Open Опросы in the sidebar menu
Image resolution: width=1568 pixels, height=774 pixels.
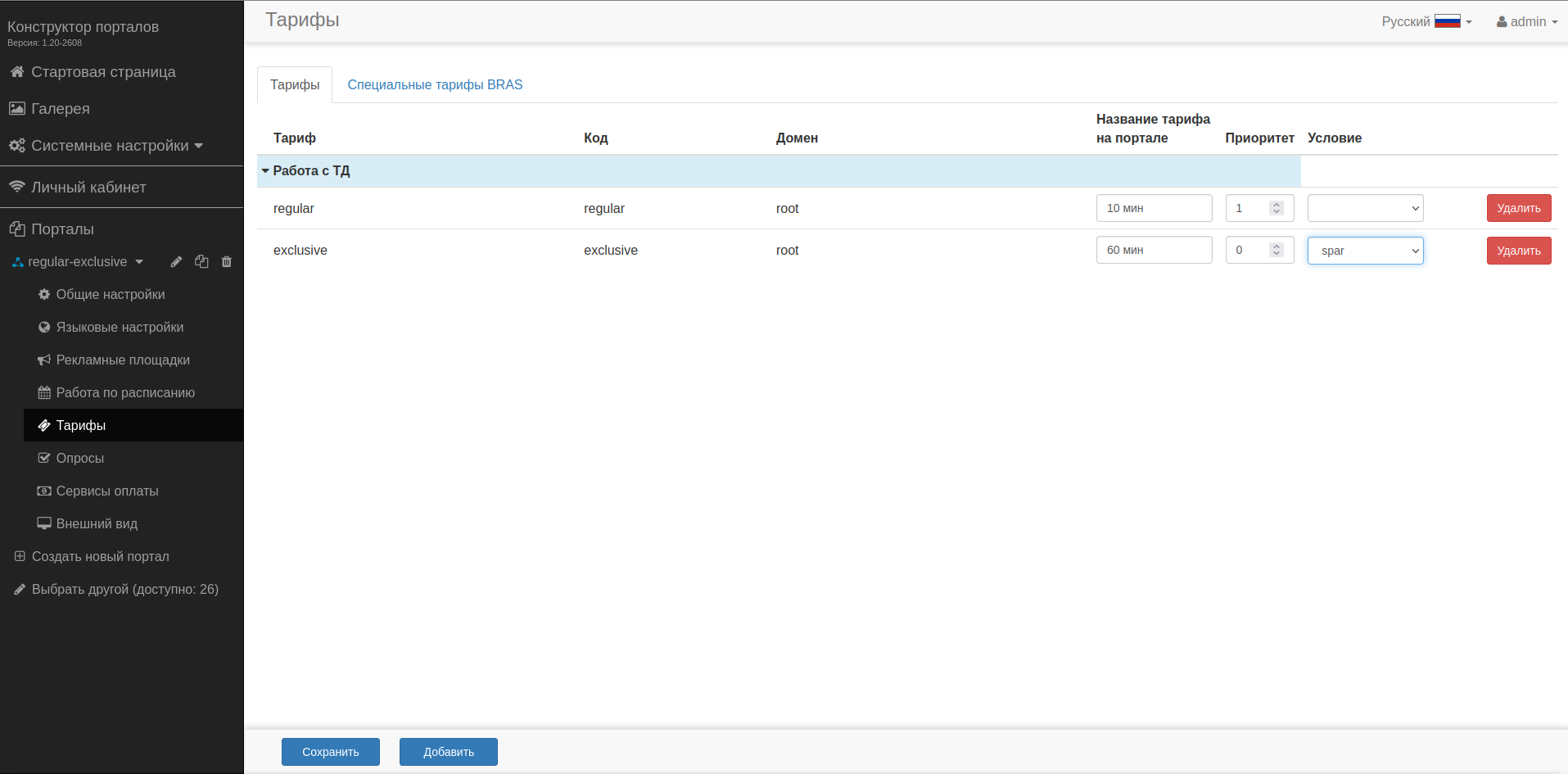(79, 458)
